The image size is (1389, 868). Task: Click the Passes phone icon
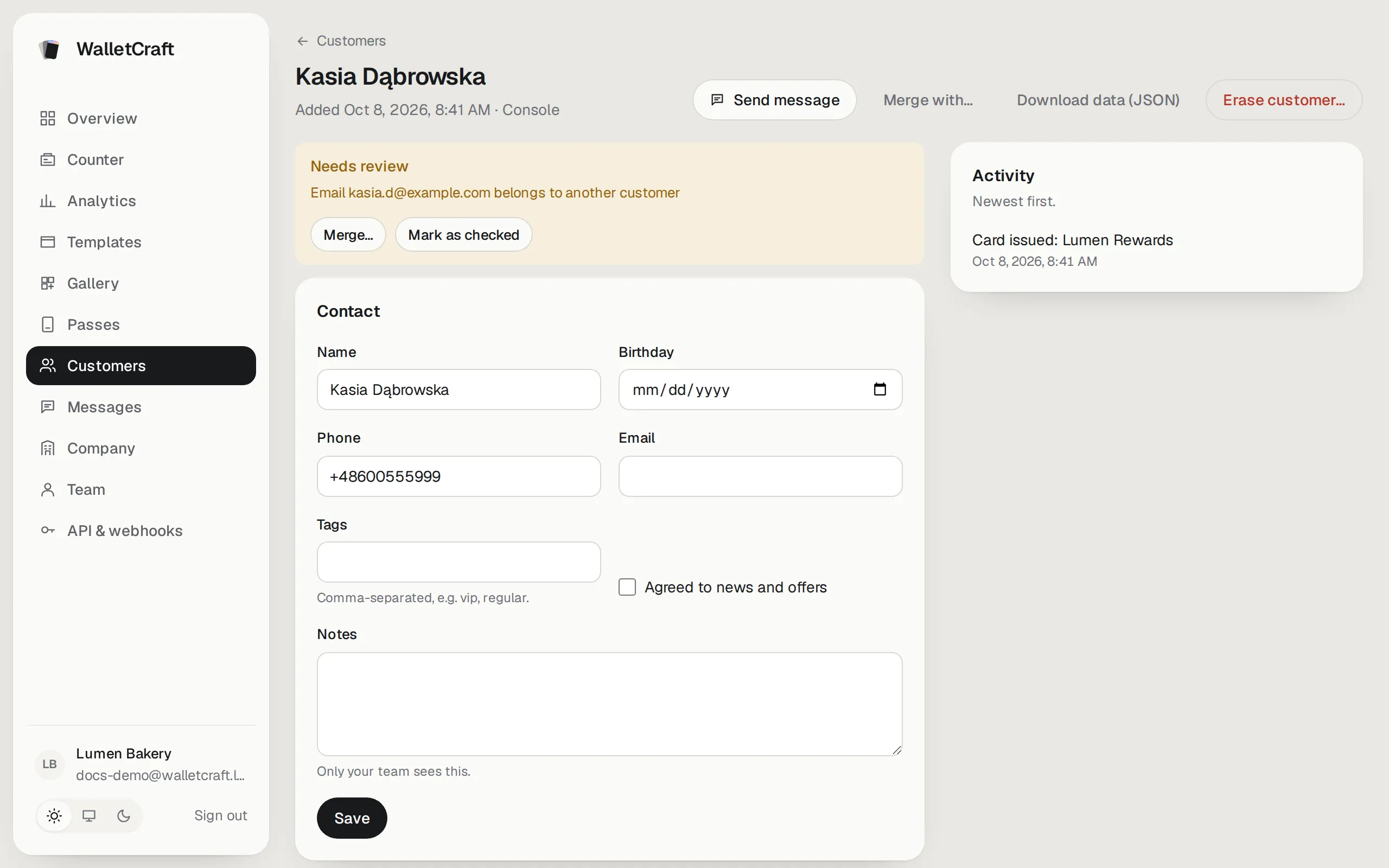(48, 325)
